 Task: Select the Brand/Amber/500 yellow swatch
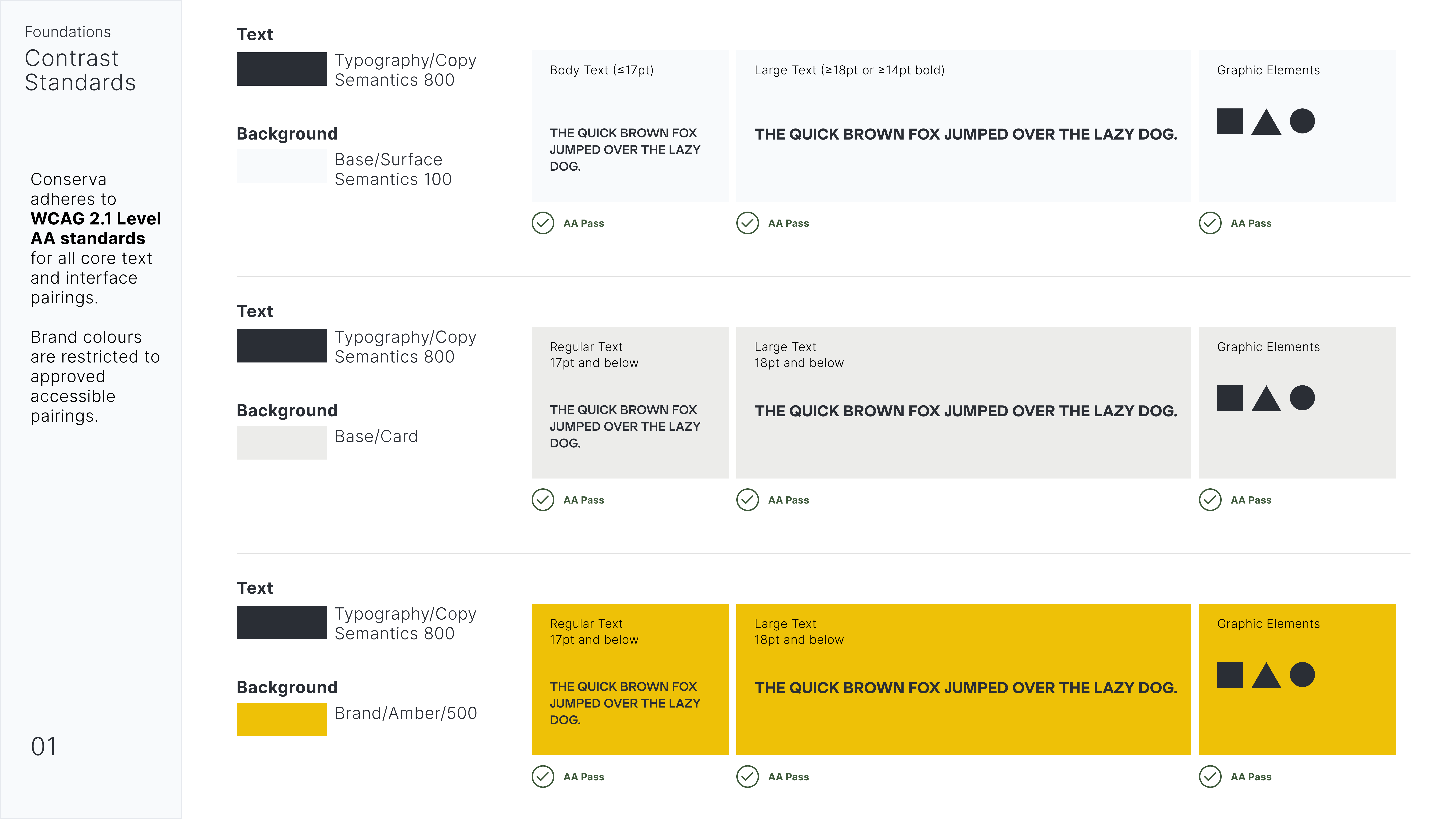[x=281, y=719]
